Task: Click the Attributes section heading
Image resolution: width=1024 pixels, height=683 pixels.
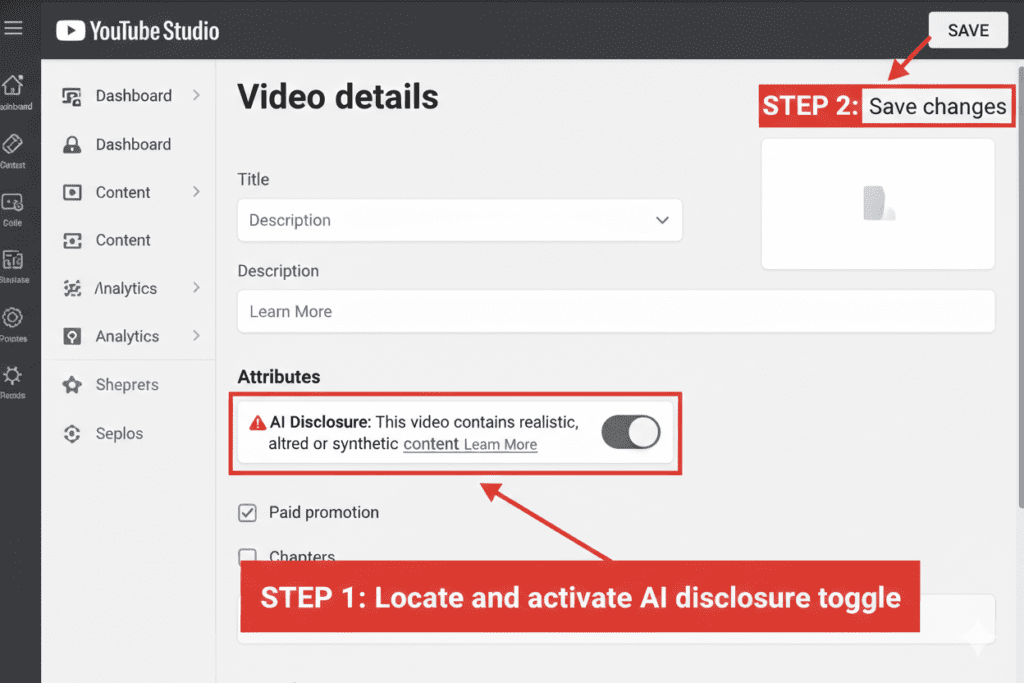Action: click(x=279, y=377)
